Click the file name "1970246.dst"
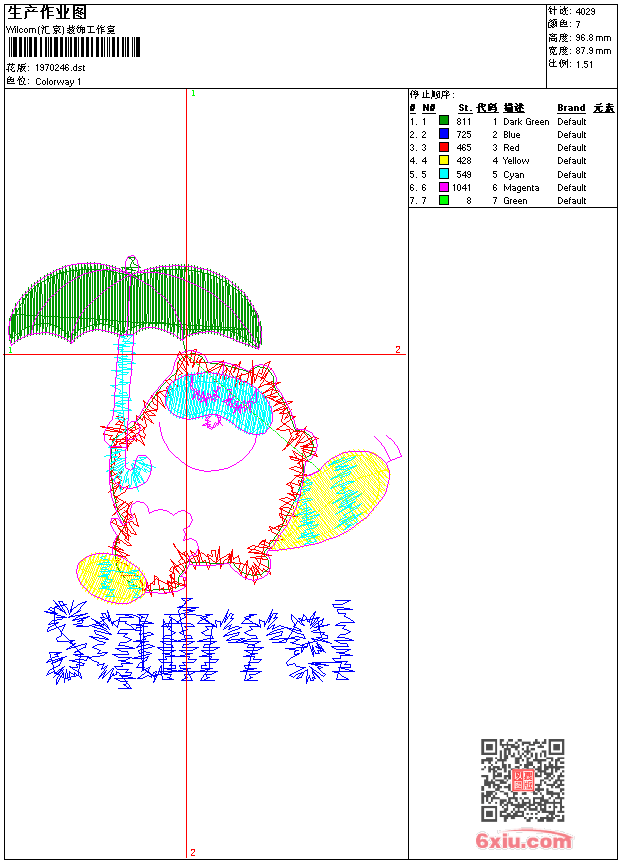 tap(60, 68)
